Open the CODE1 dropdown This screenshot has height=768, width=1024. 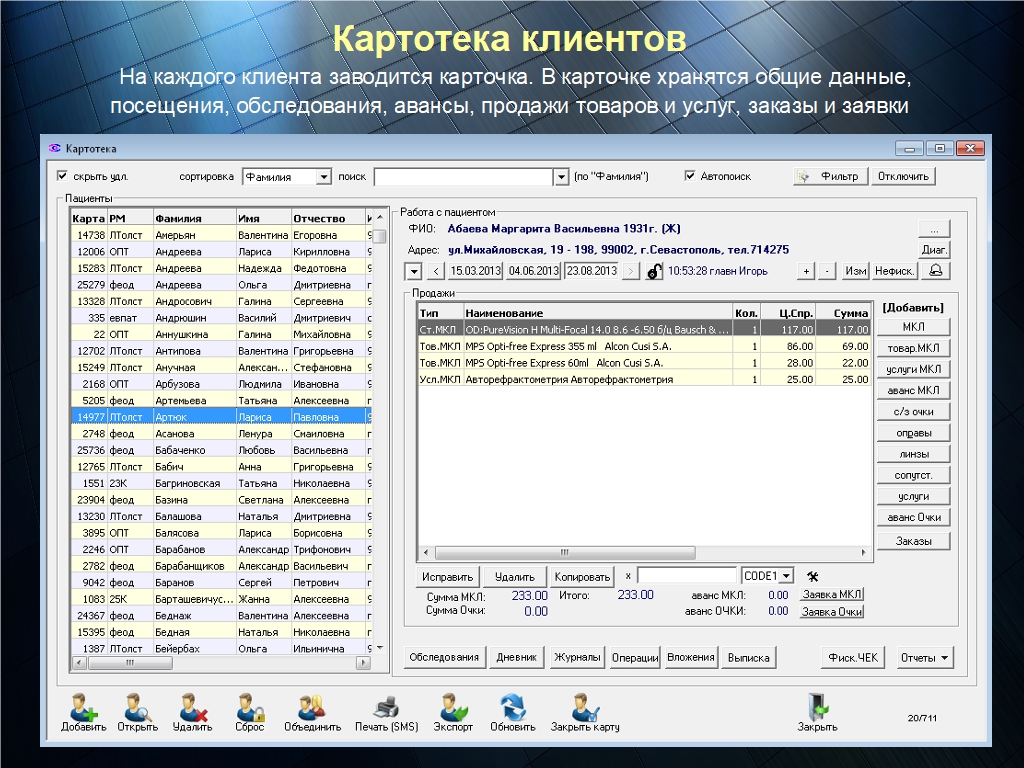(x=786, y=576)
